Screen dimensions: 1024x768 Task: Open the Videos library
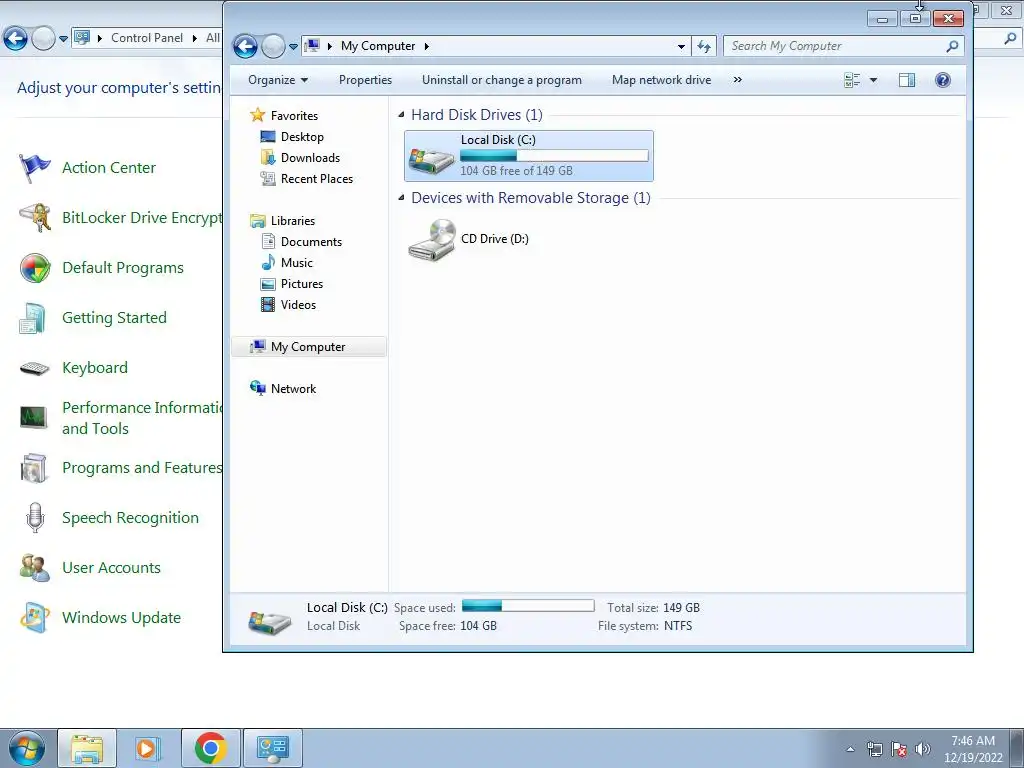click(298, 304)
